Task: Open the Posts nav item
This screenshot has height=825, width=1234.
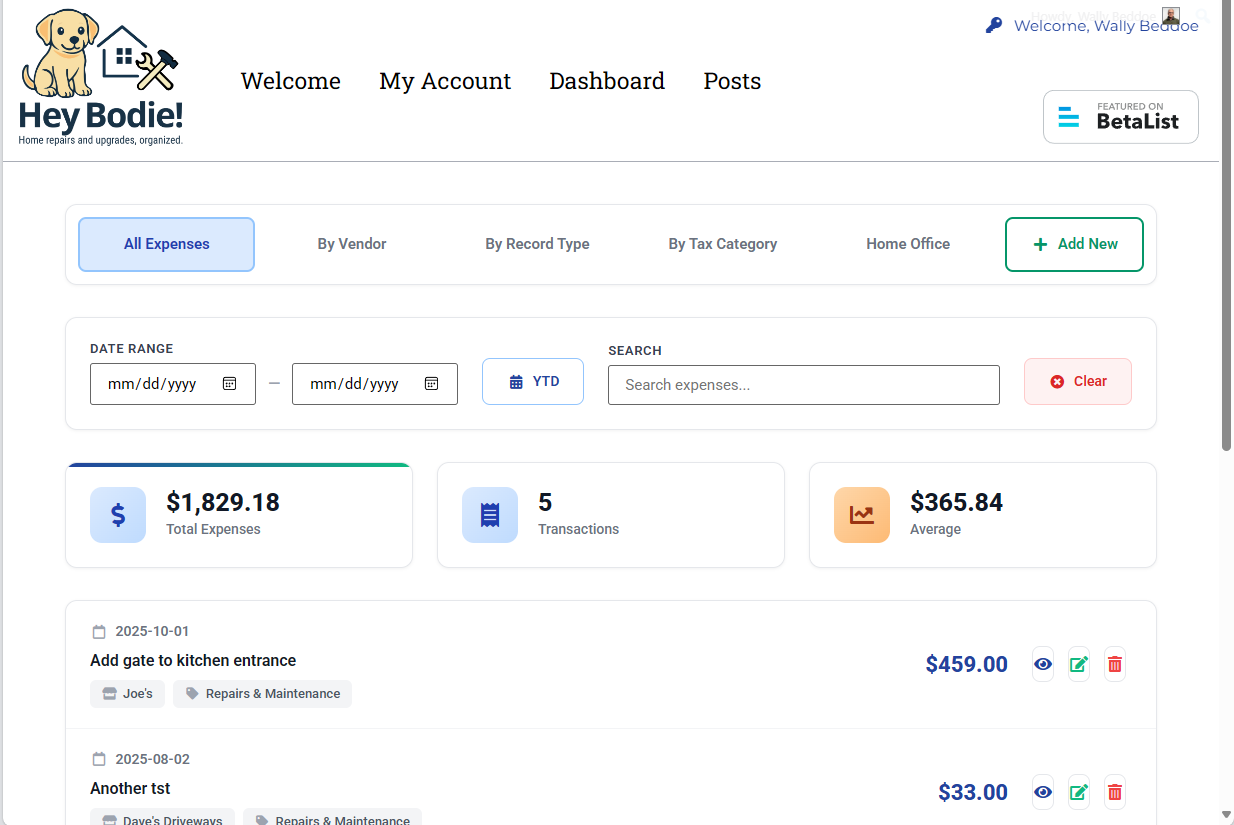Action: (x=732, y=81)
